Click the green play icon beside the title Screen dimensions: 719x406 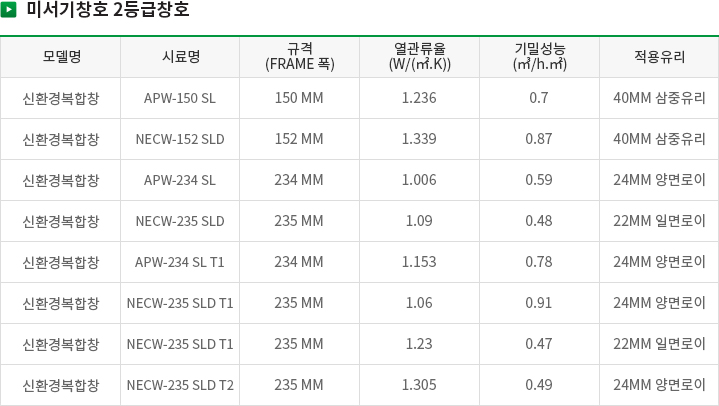(8, 10)
